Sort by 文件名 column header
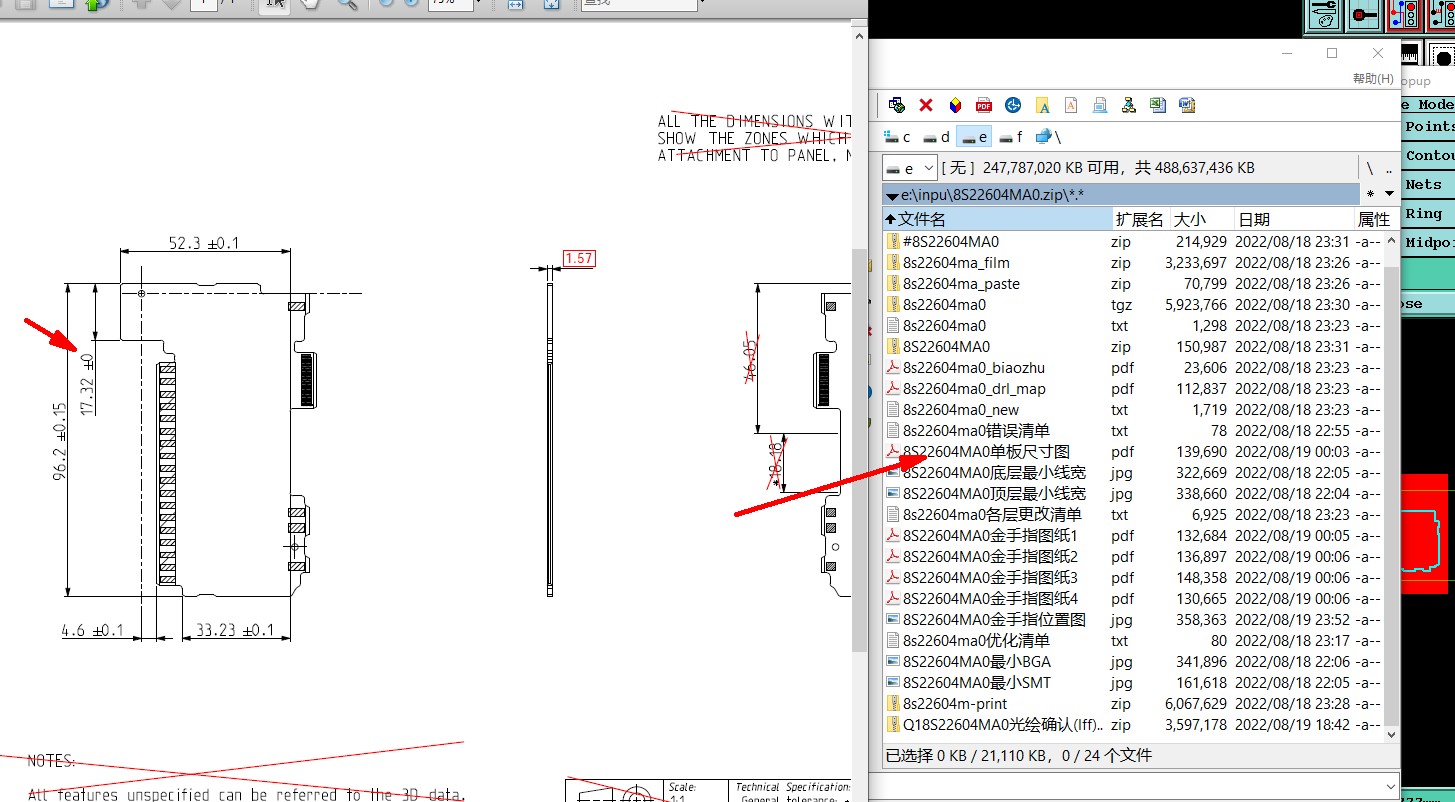This screenshot has height=802, width=1455. 998,219
